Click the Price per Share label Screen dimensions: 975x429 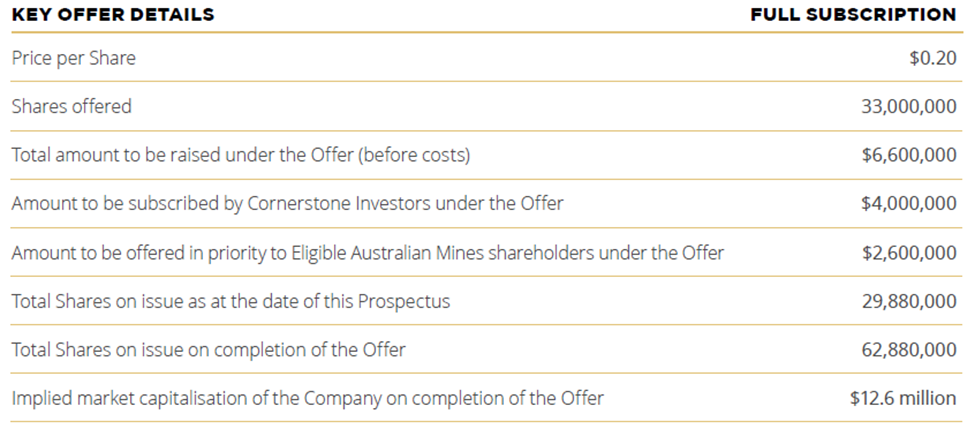pyautogui.click(x=73, y=58)
